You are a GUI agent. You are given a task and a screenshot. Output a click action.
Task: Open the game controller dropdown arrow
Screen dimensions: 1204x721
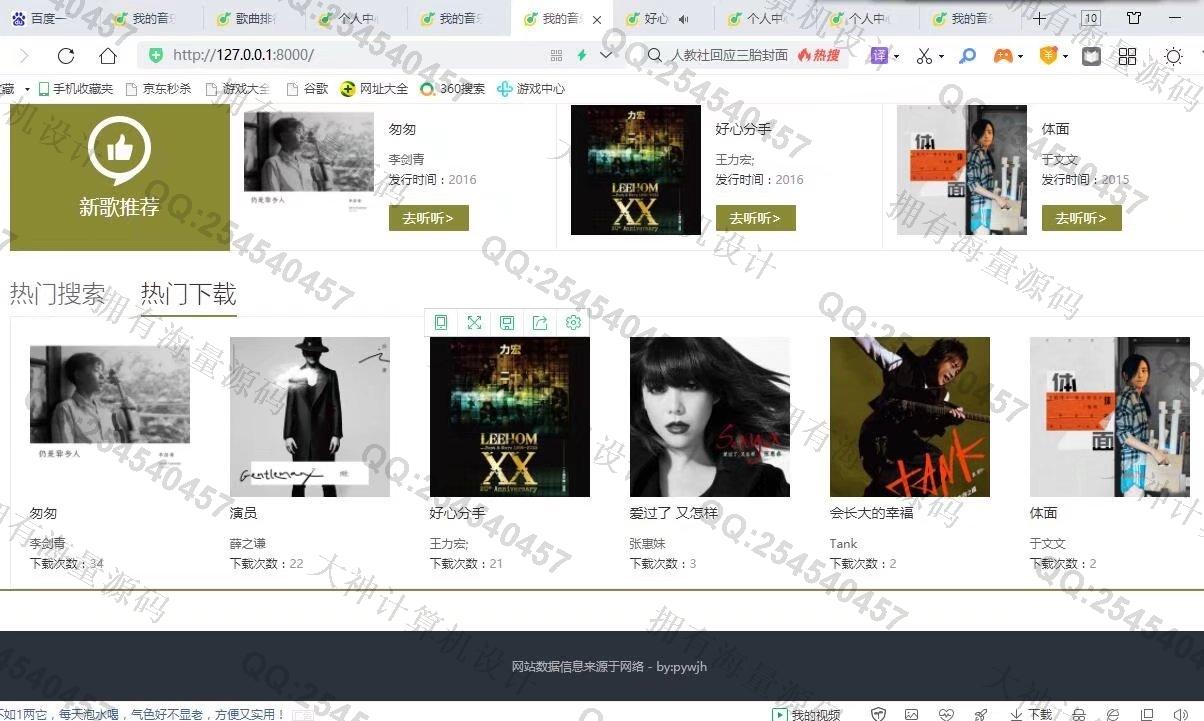tap(1020, 57)
